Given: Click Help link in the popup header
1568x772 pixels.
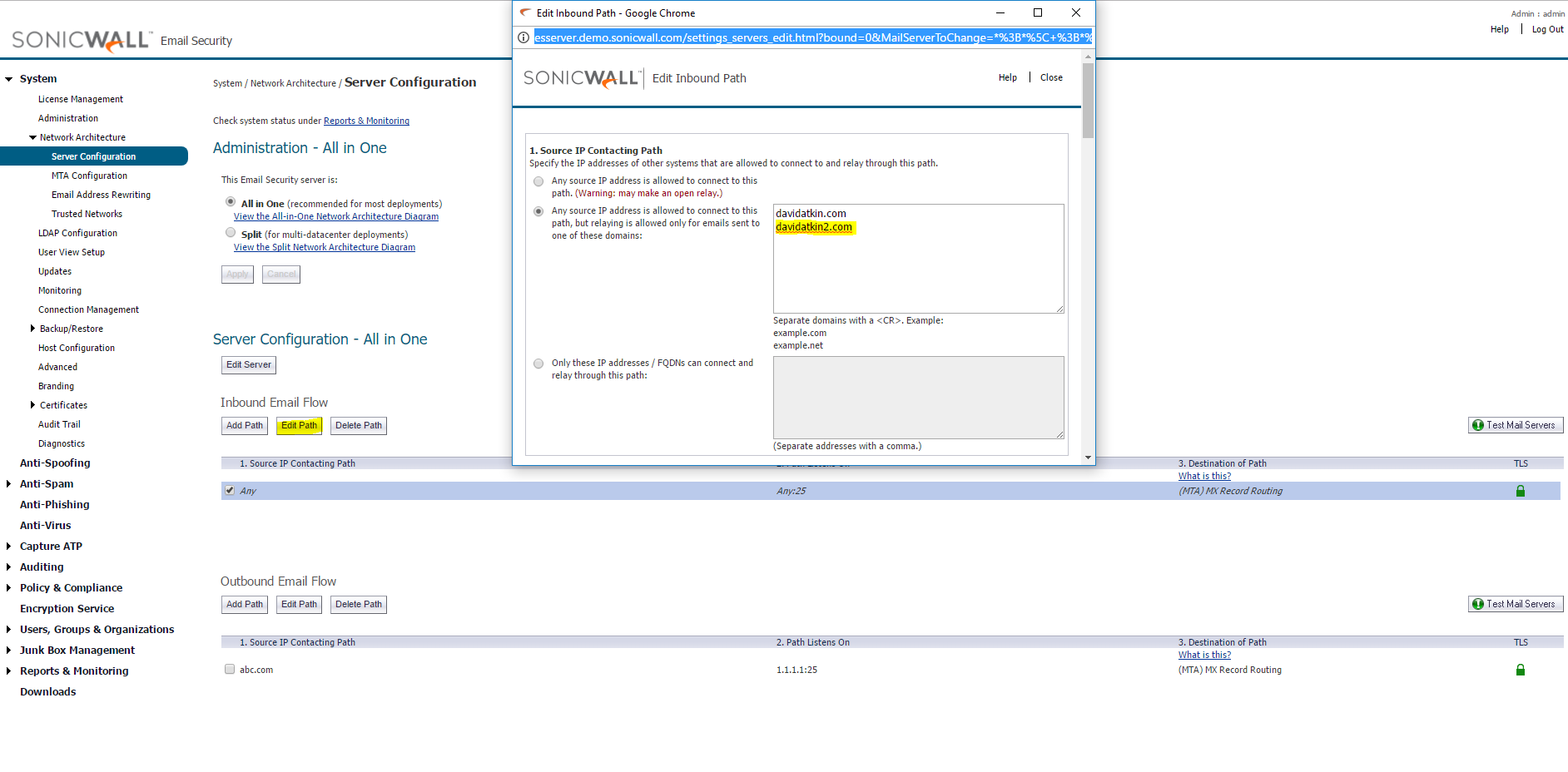Looking at the screenshot, I should click(1008, 77).
